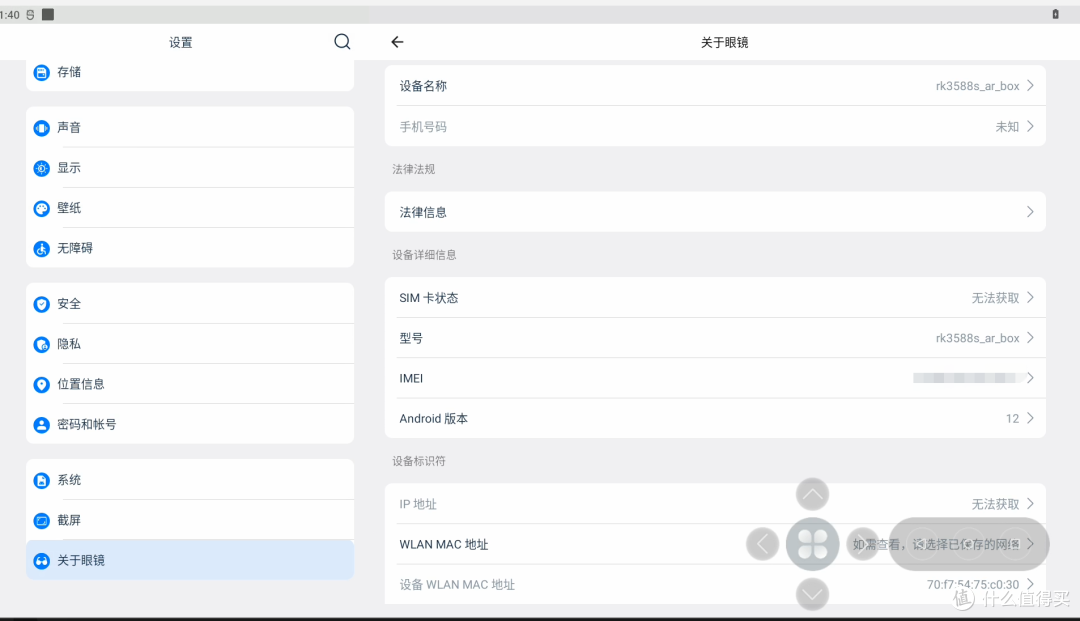Click the 未知 phone number value

point(1007,127)
